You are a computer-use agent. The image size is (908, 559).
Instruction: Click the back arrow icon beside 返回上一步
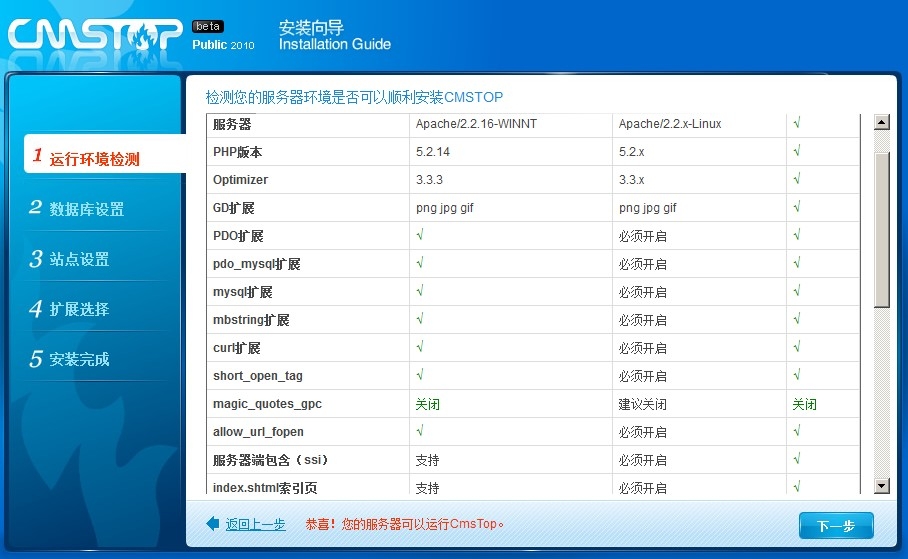[213, 523]
